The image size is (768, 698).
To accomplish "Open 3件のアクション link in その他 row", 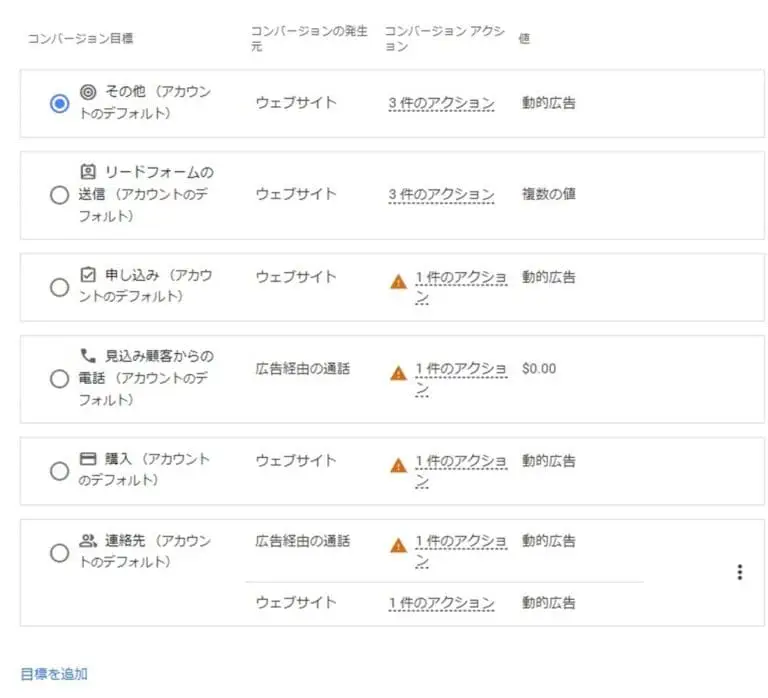I will [x=441, y=103].
